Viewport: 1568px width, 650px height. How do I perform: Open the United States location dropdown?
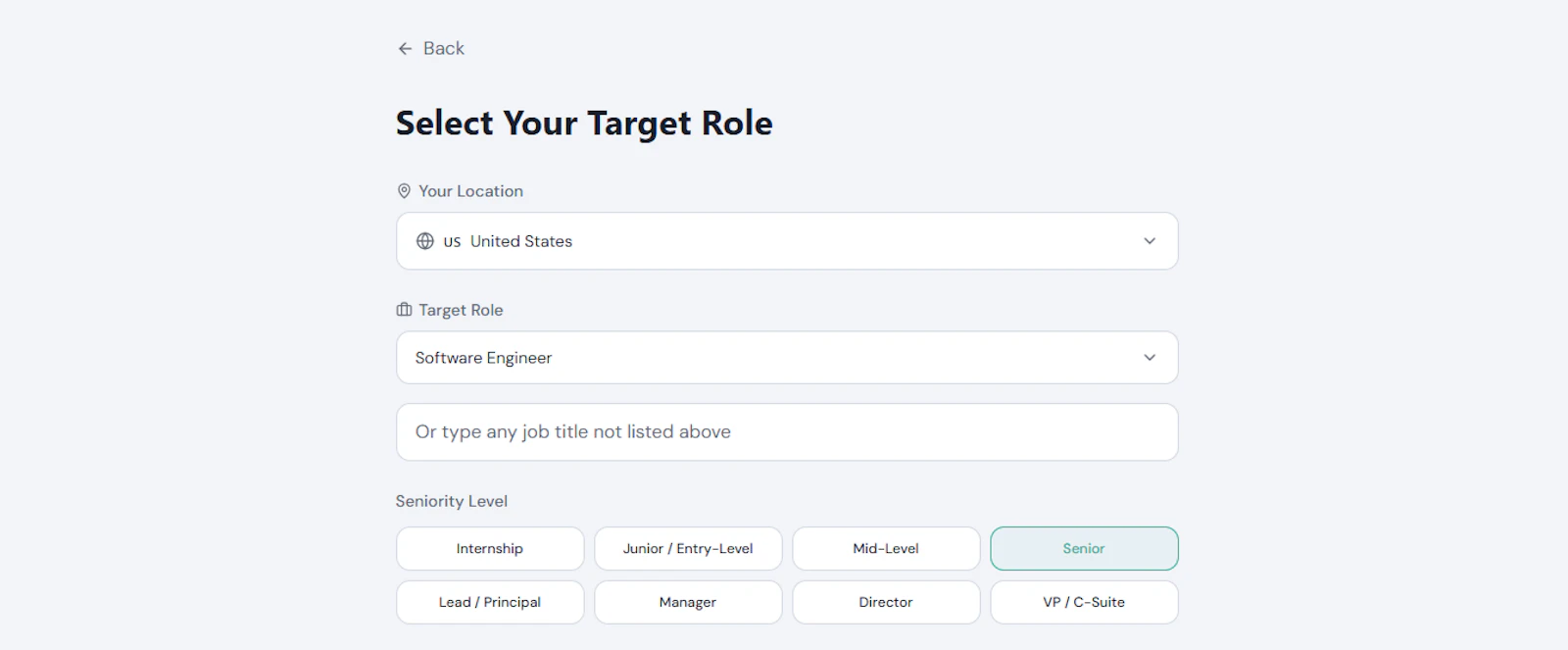point(787,241)
